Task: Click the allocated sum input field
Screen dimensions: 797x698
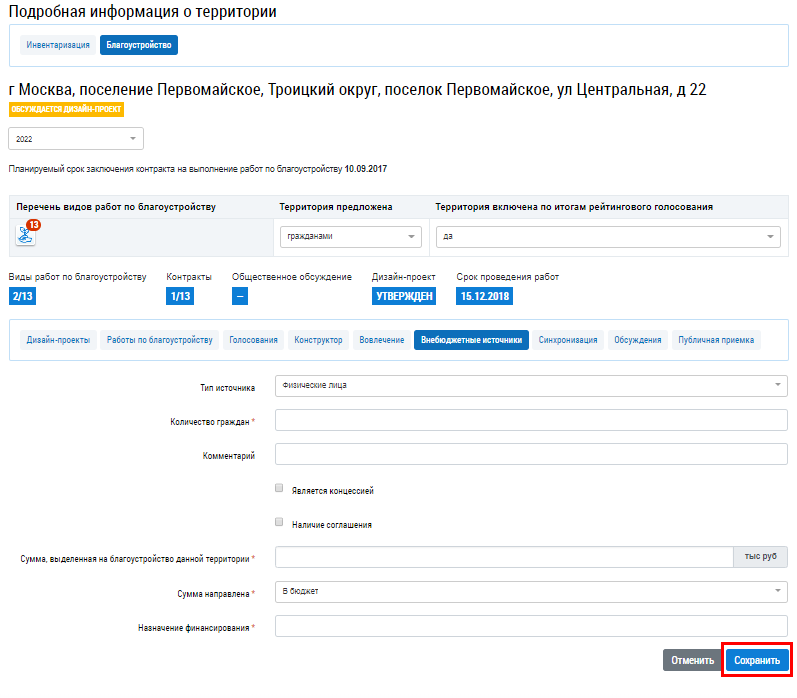Action: point(504,557)
